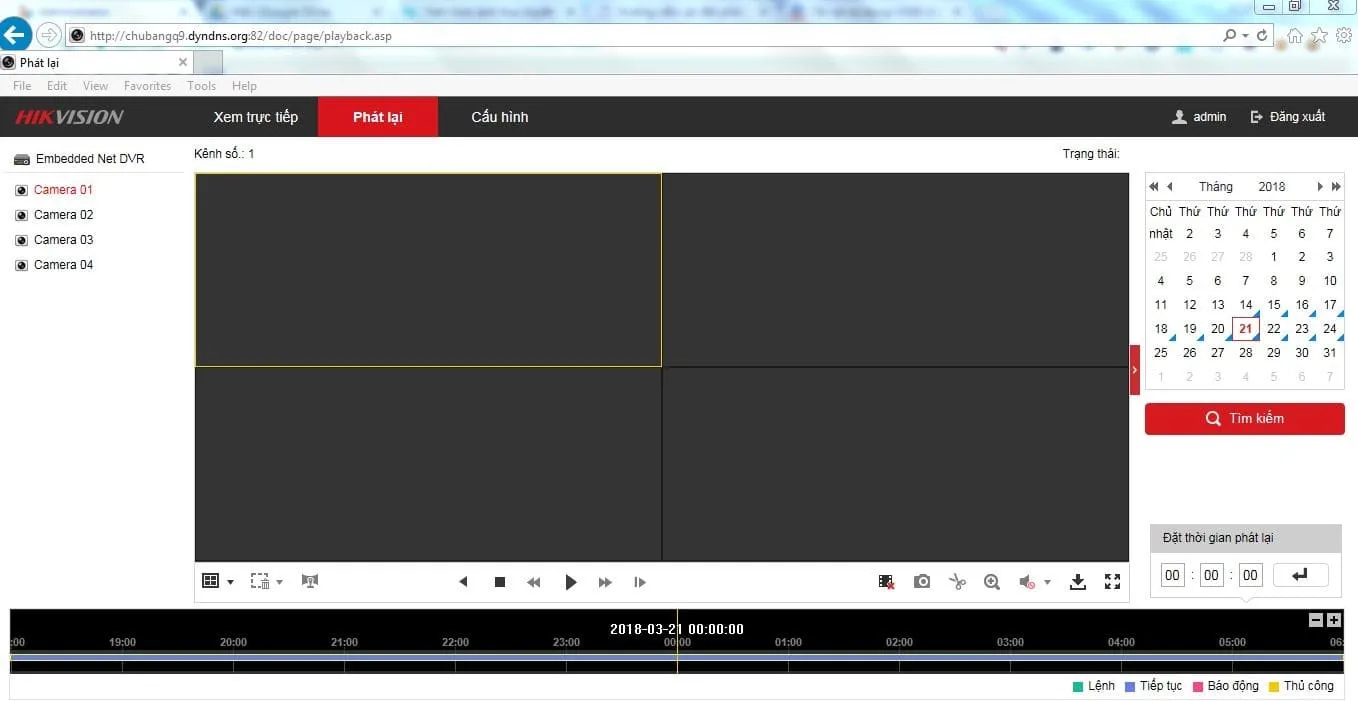Switch to the Xem trực tiếp tab
The height and width of the screenshot is (701, 1358).
(x=256, y=117)
